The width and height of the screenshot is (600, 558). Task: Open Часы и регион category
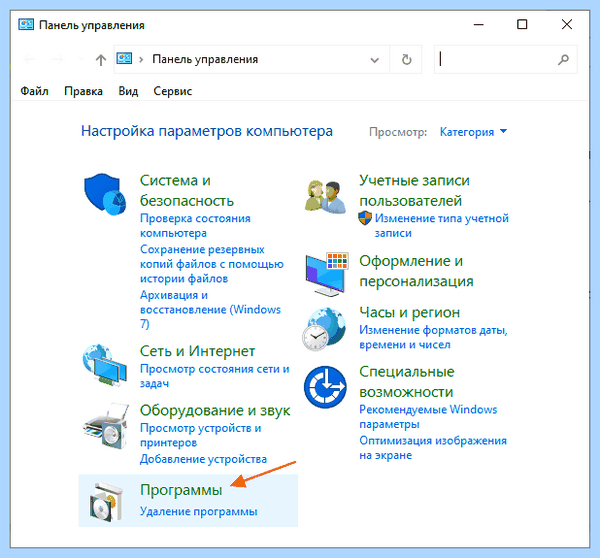coord(409,313)
